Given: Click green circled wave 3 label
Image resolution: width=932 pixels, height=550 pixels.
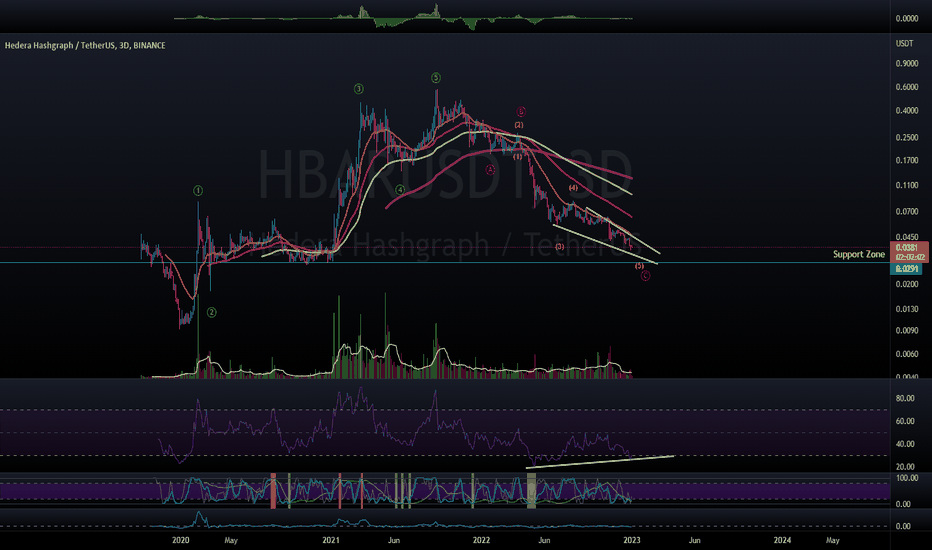Looking at the screenshot, I should [359, 89].
